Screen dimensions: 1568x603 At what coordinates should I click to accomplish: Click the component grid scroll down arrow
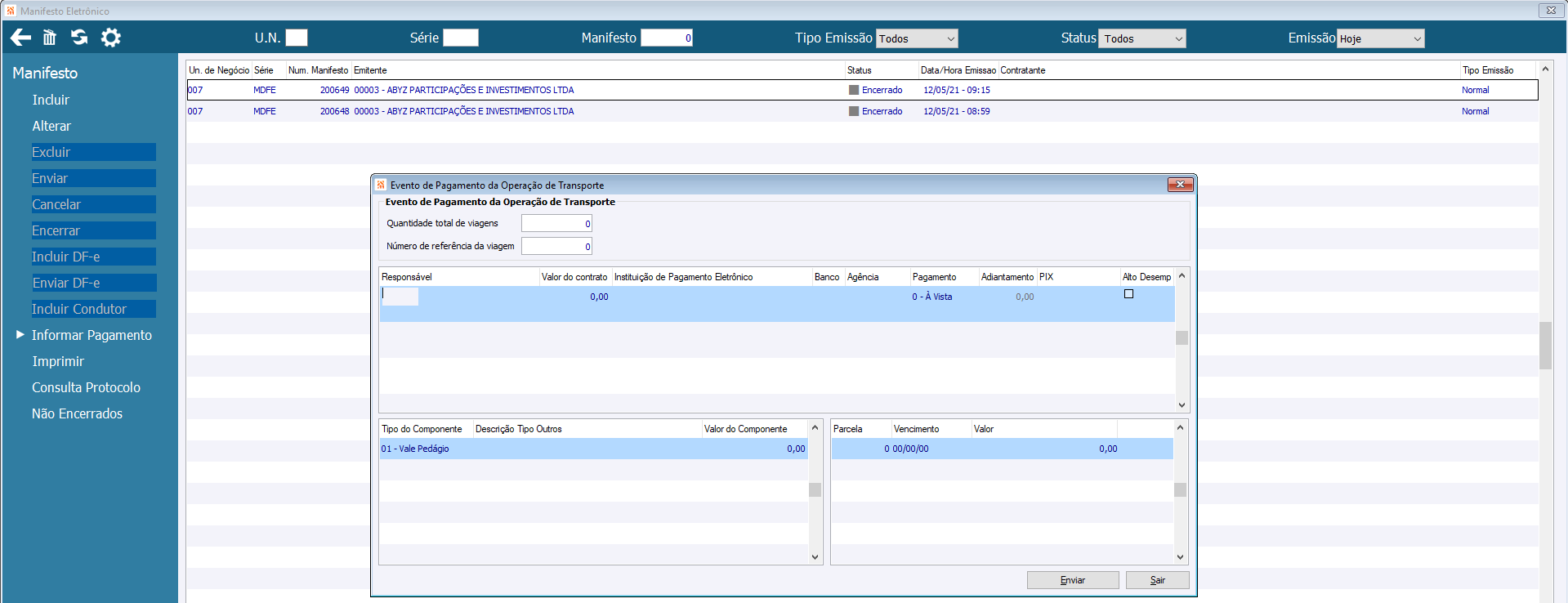pyautogui.click(x=815, y=557)
